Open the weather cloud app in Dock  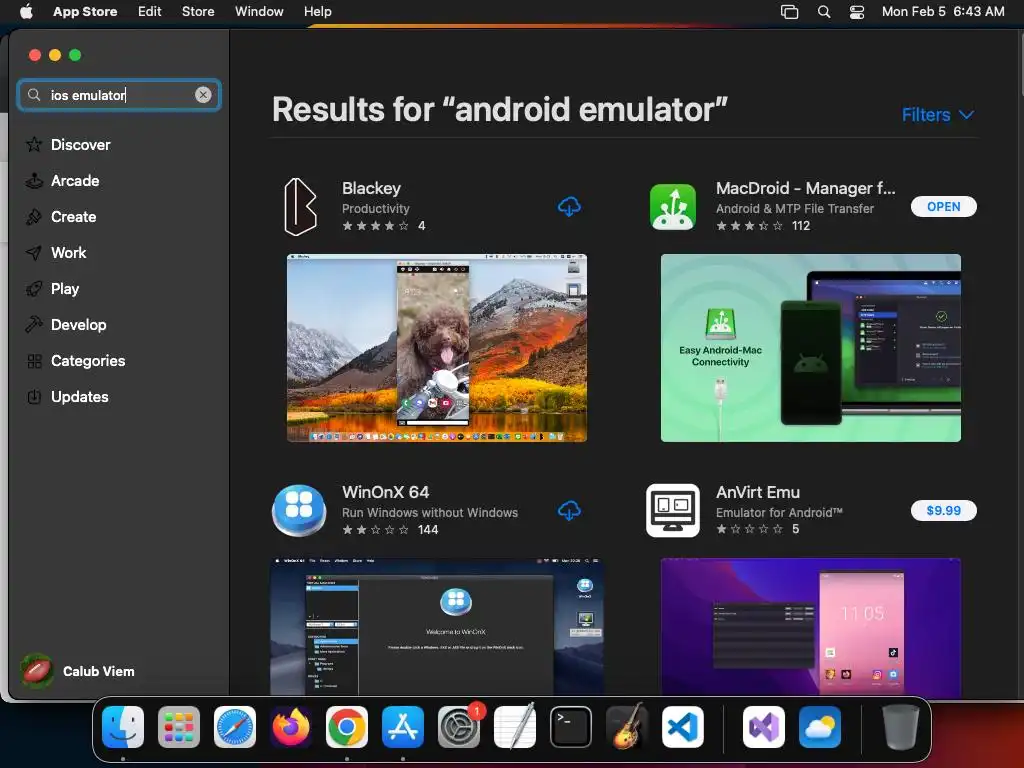[820, 727]
